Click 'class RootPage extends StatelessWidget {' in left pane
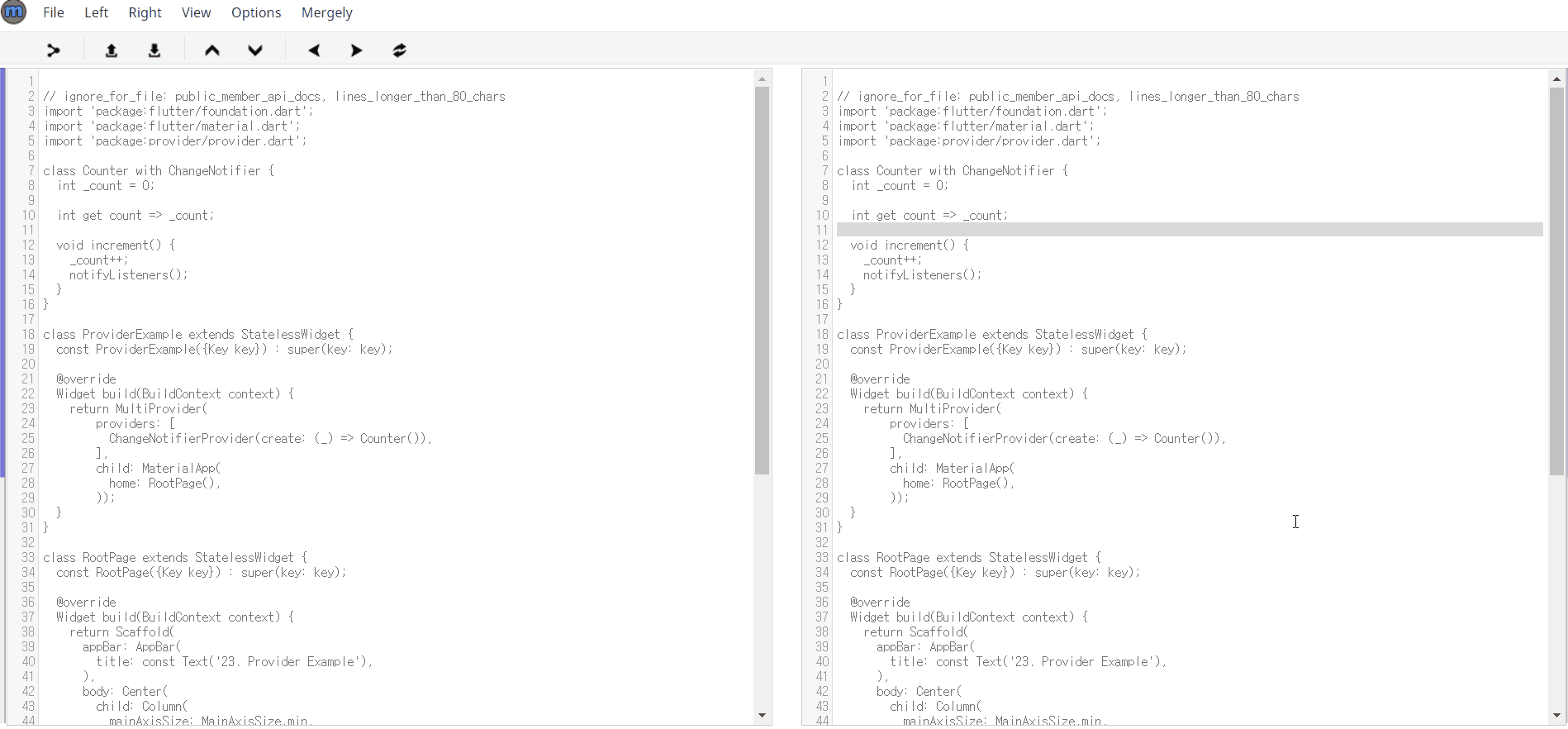This screenshot has width=1568, height=729. coord(175,557)
